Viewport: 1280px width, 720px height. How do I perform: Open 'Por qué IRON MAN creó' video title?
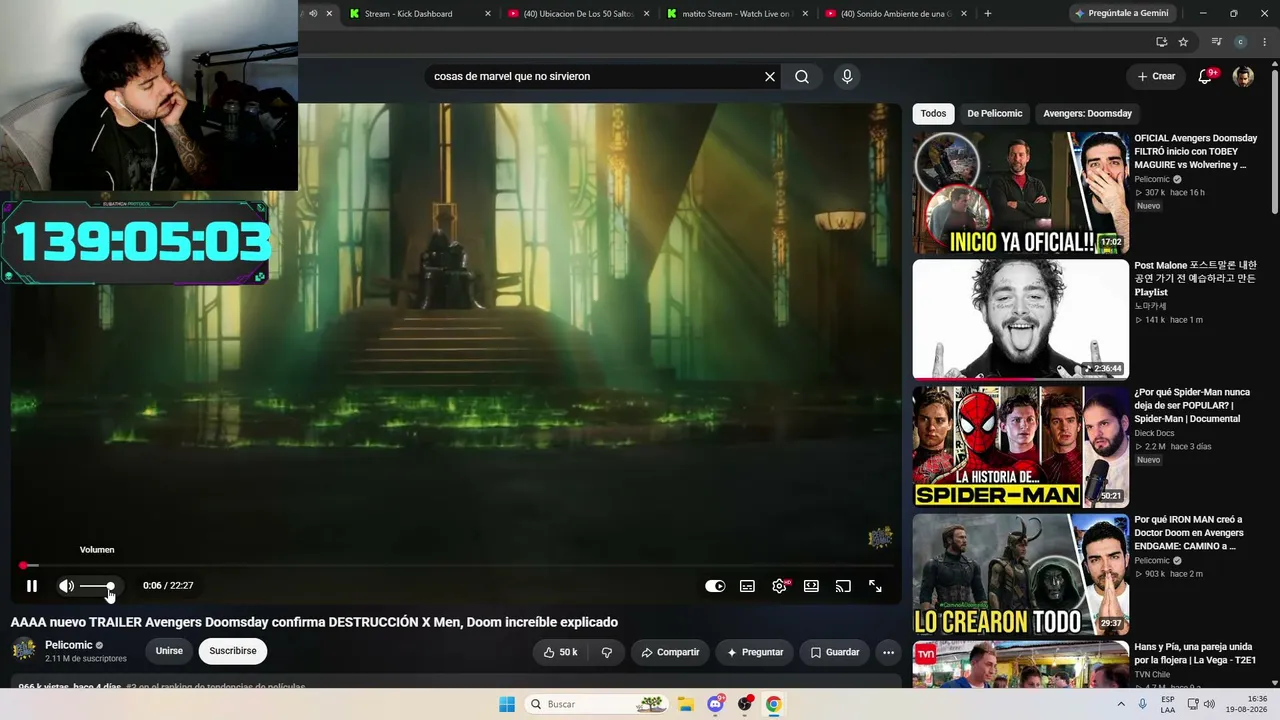point(1188,533)
